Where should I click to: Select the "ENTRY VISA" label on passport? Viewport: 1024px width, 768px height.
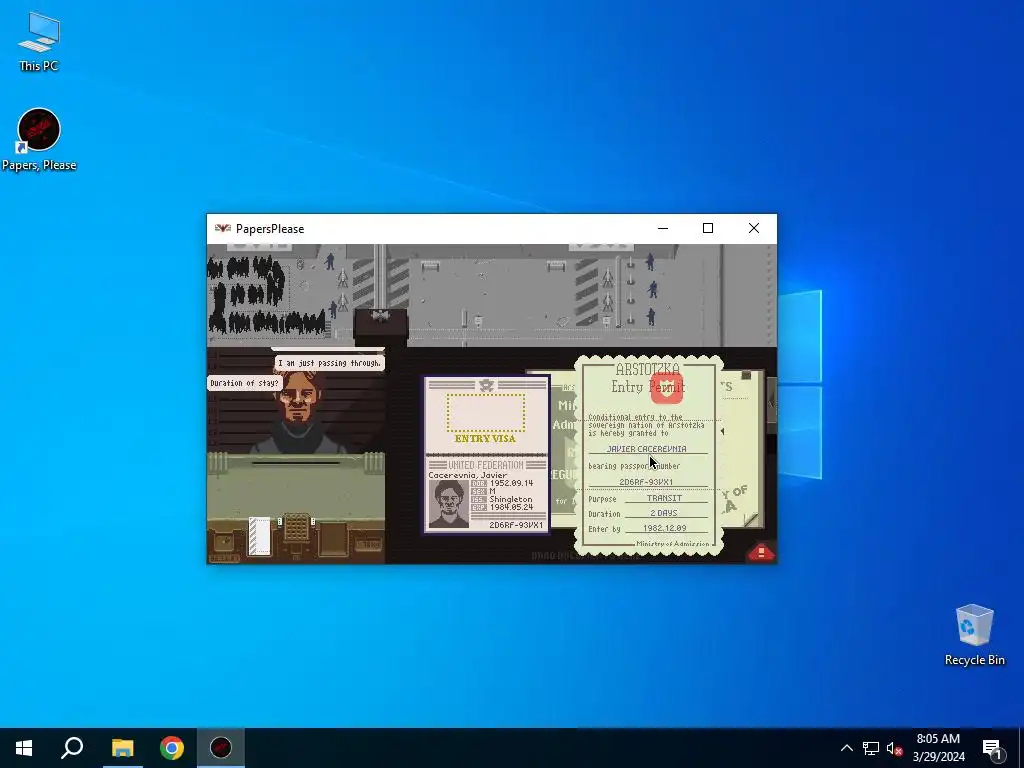(485, 439)
